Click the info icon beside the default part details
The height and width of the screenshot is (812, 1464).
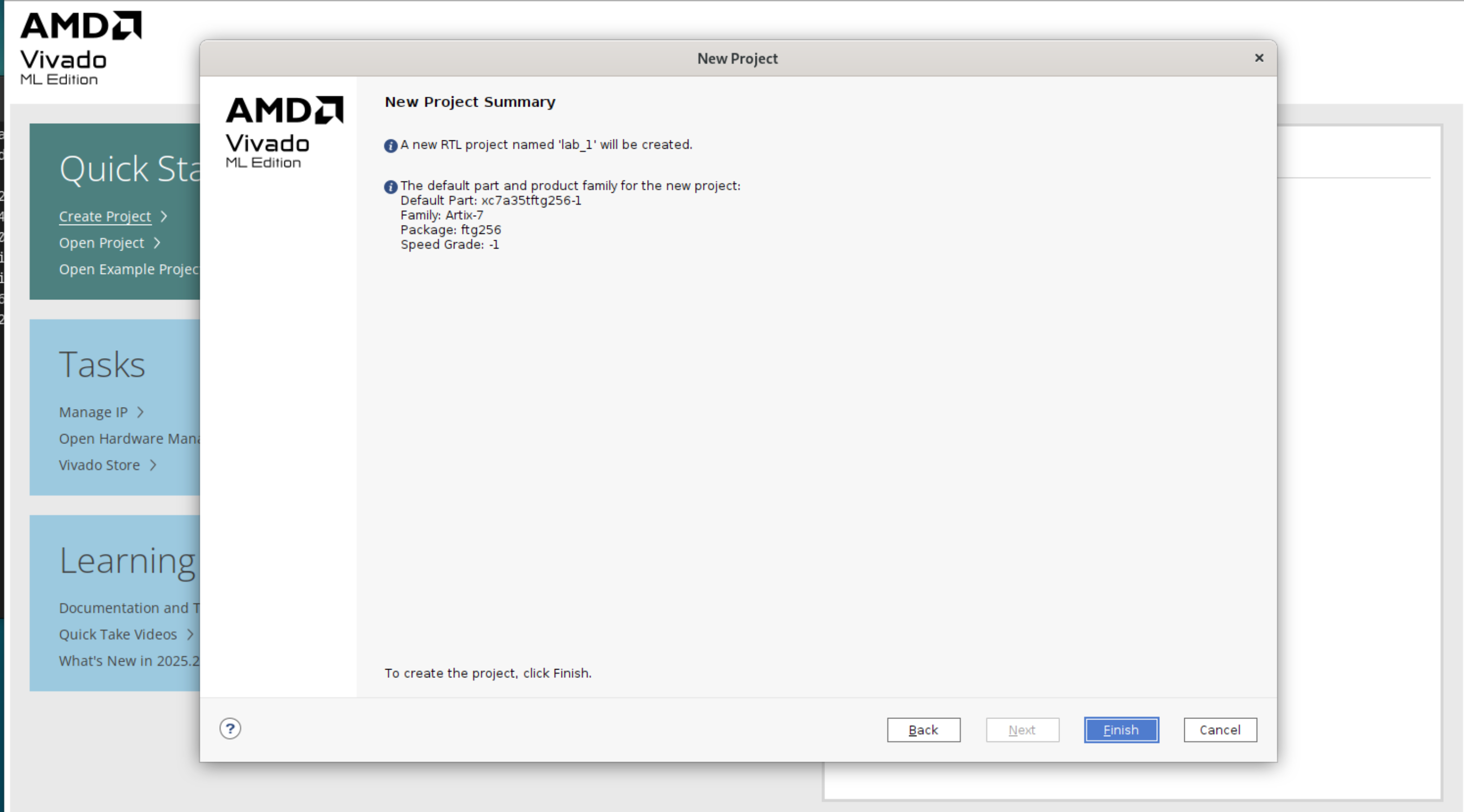(x=390, y=187)
